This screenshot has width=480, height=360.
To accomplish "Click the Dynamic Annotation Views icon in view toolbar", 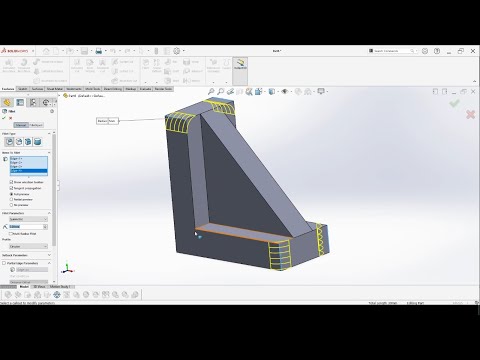I will 249,91.
